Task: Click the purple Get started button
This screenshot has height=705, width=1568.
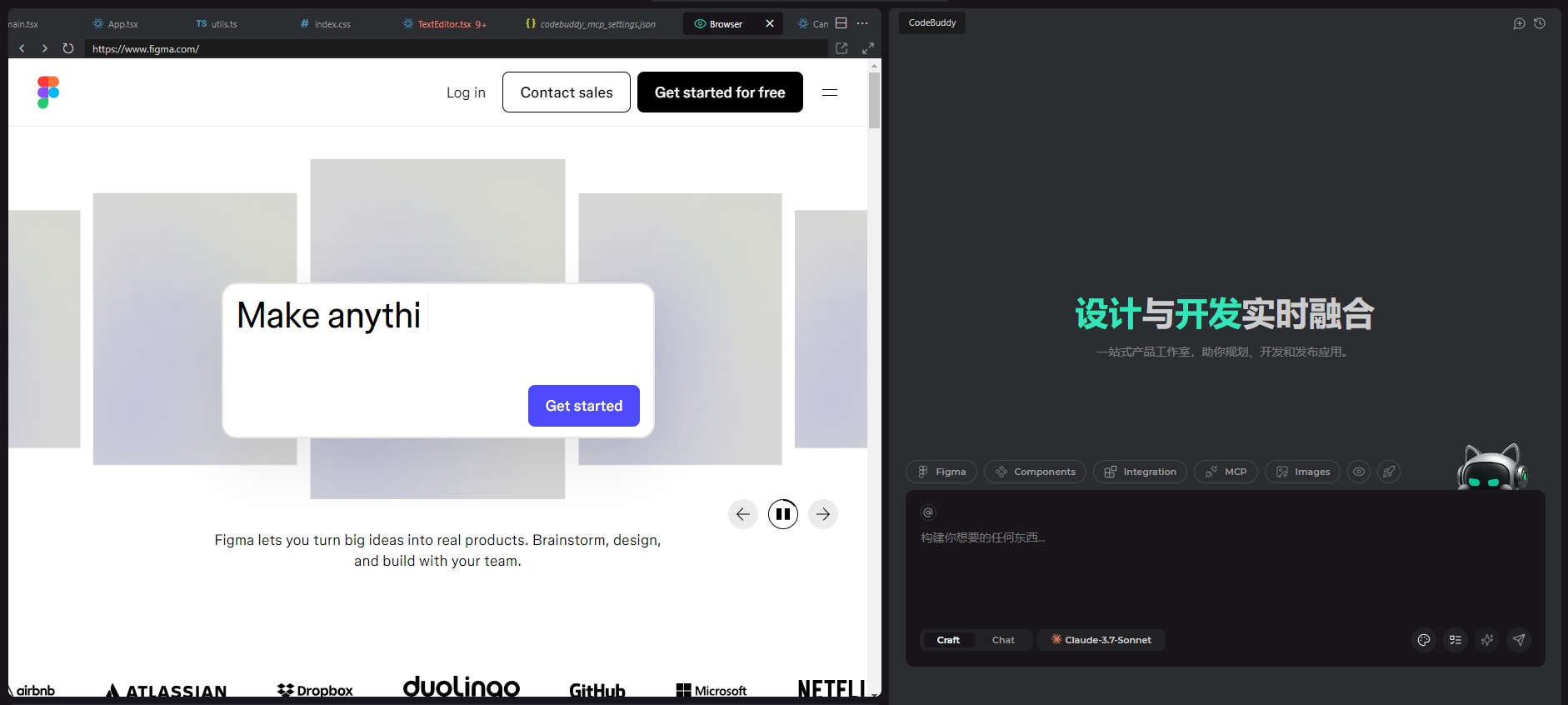Action: [584, 406]
